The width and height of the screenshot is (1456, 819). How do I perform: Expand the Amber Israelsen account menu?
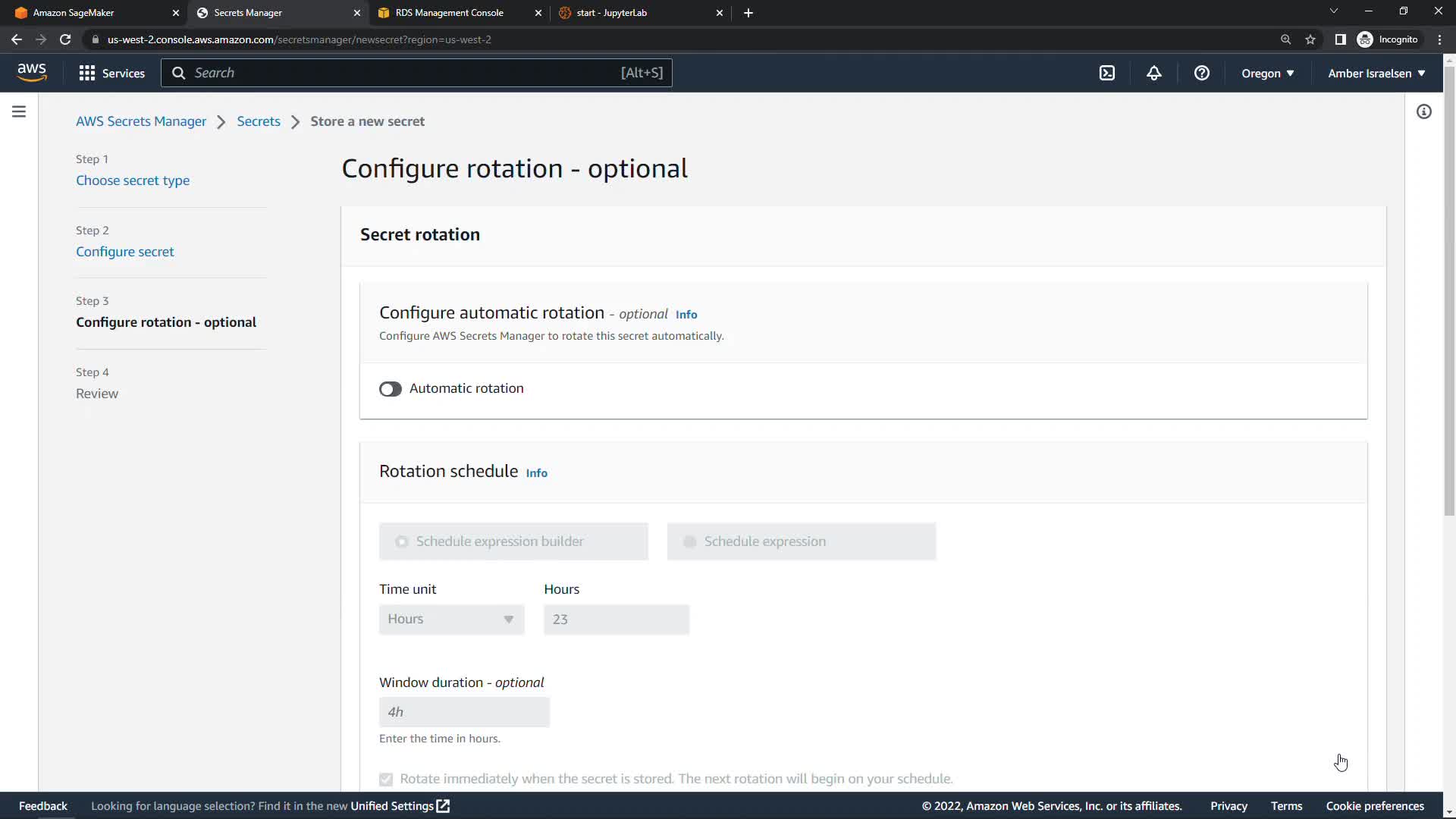[x=1376, y=73]
